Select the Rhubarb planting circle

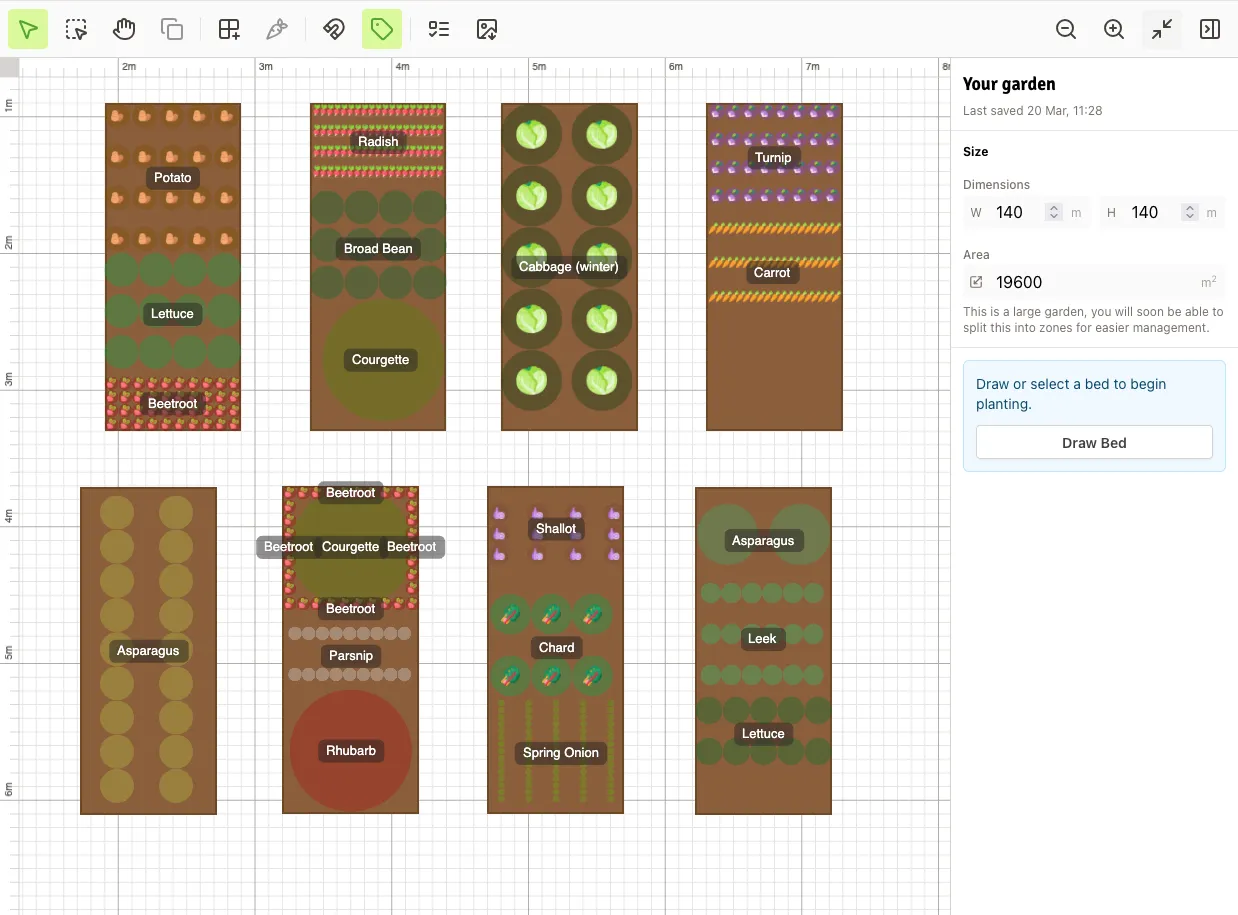(350, 752)
